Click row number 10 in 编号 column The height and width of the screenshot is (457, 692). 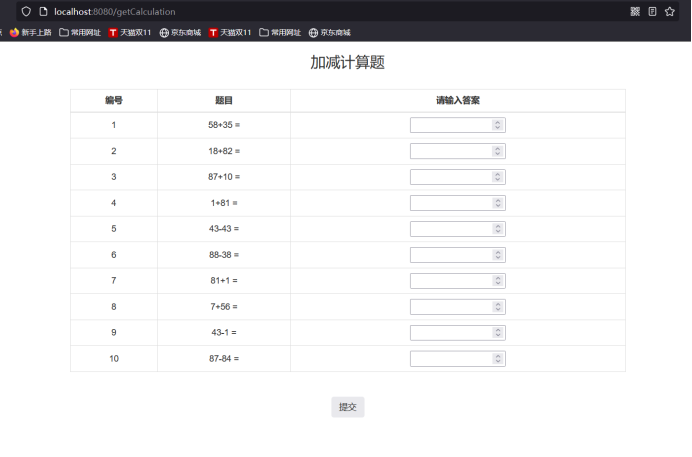(114, 359)
